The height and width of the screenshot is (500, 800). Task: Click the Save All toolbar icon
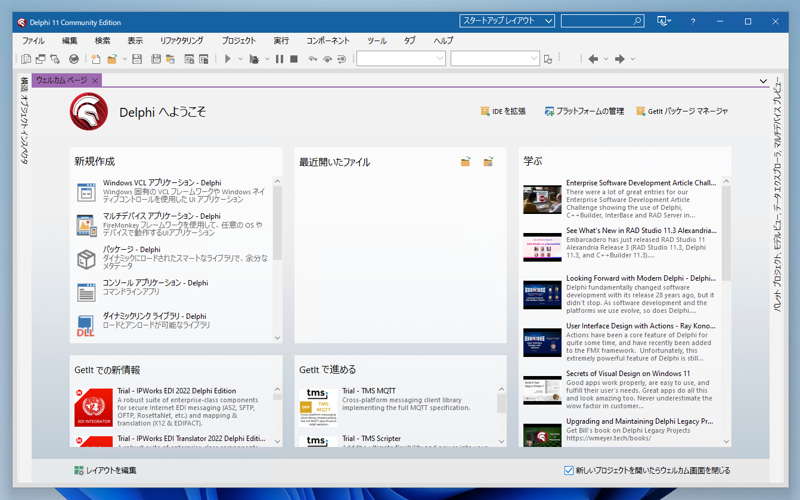pyautogui.click(x=156, y=59)
